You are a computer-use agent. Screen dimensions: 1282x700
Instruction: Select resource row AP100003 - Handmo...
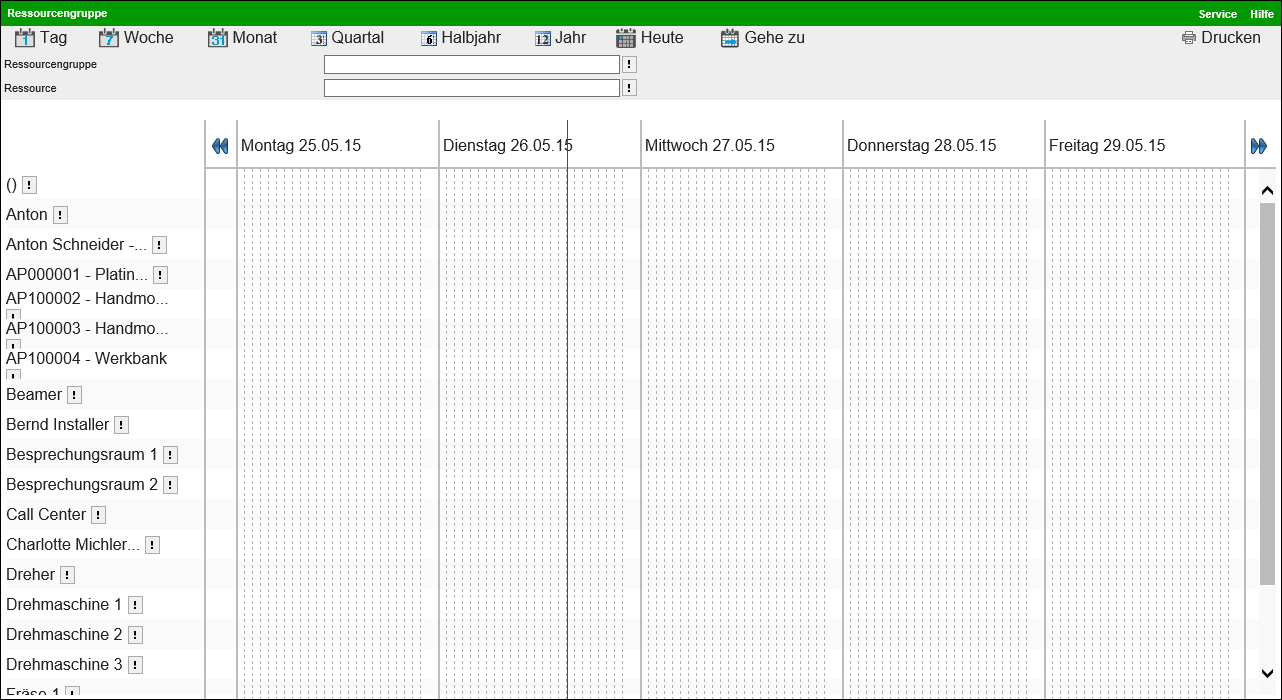(x=87, y=328)
